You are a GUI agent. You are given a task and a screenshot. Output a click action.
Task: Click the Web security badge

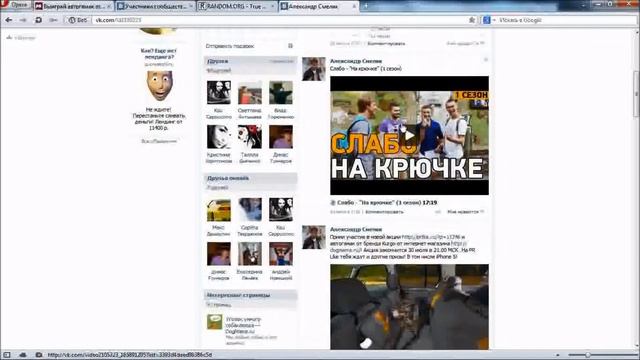pos(78,20)
